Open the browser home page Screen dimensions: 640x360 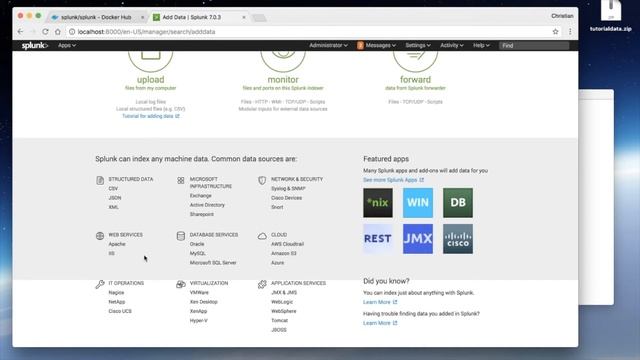[58, 31]
